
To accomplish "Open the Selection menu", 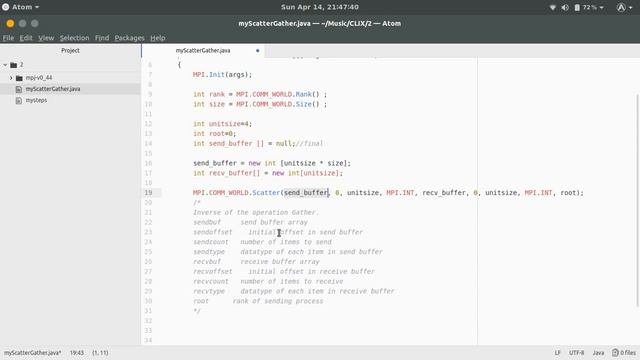I will pyautogui.click(x=74, y=38).
